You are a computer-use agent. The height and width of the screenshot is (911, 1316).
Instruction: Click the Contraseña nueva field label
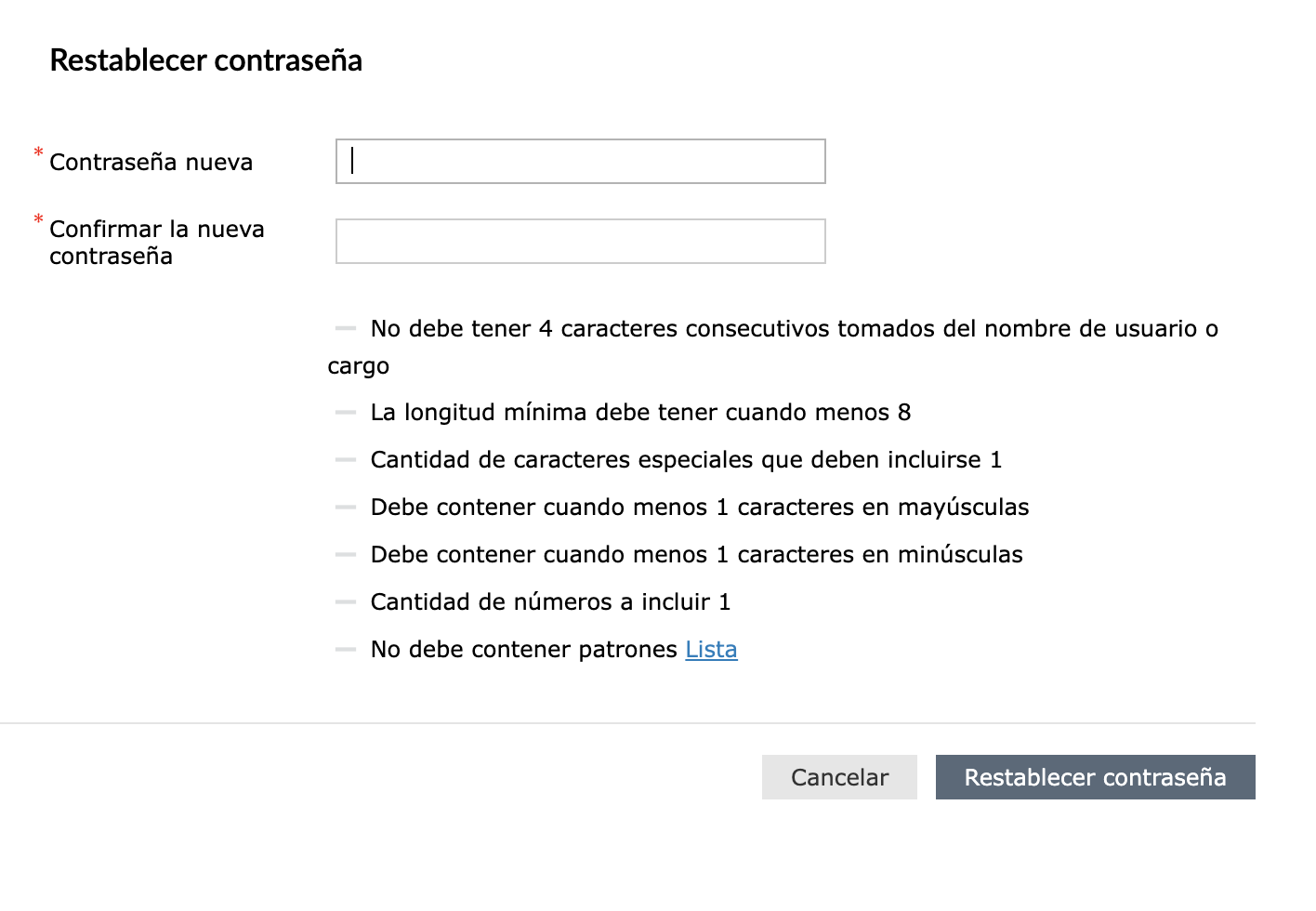[x=151, y=163]
